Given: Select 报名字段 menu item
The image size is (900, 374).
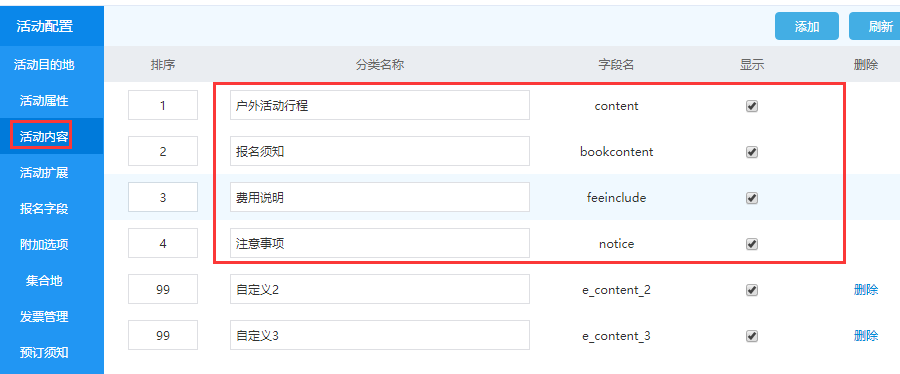Looking at the screenshot, I should [44, 209].
